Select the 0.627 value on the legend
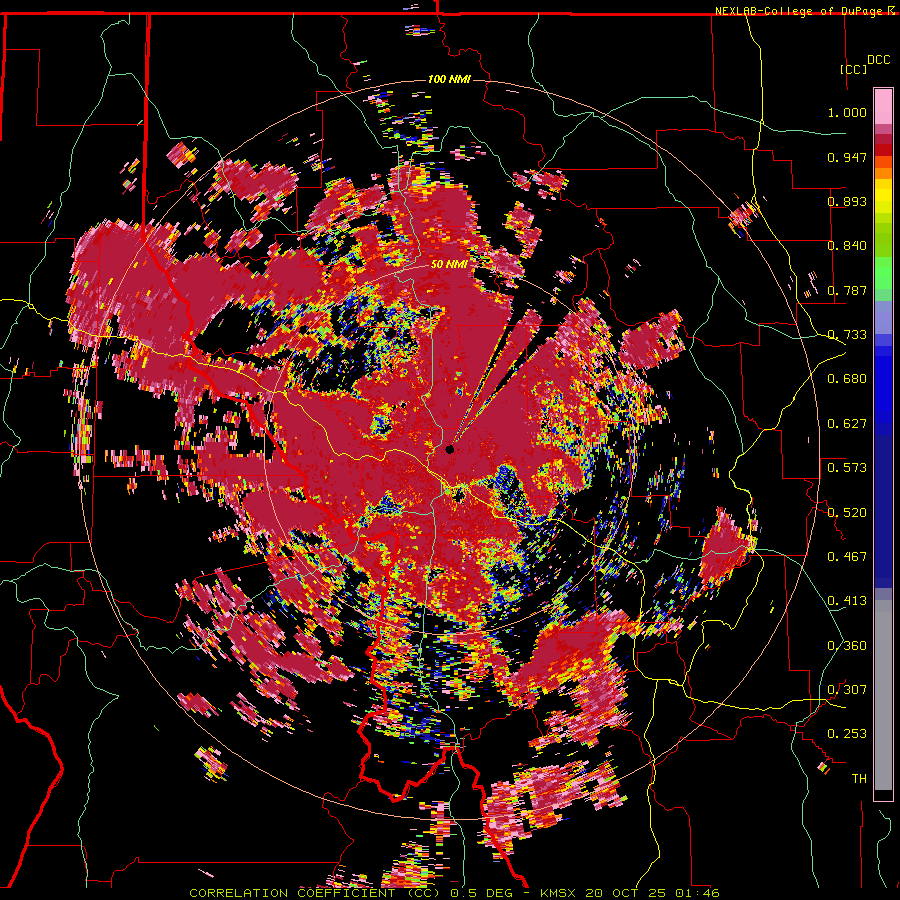Viewport: 900px width, 900px height. 847,424
